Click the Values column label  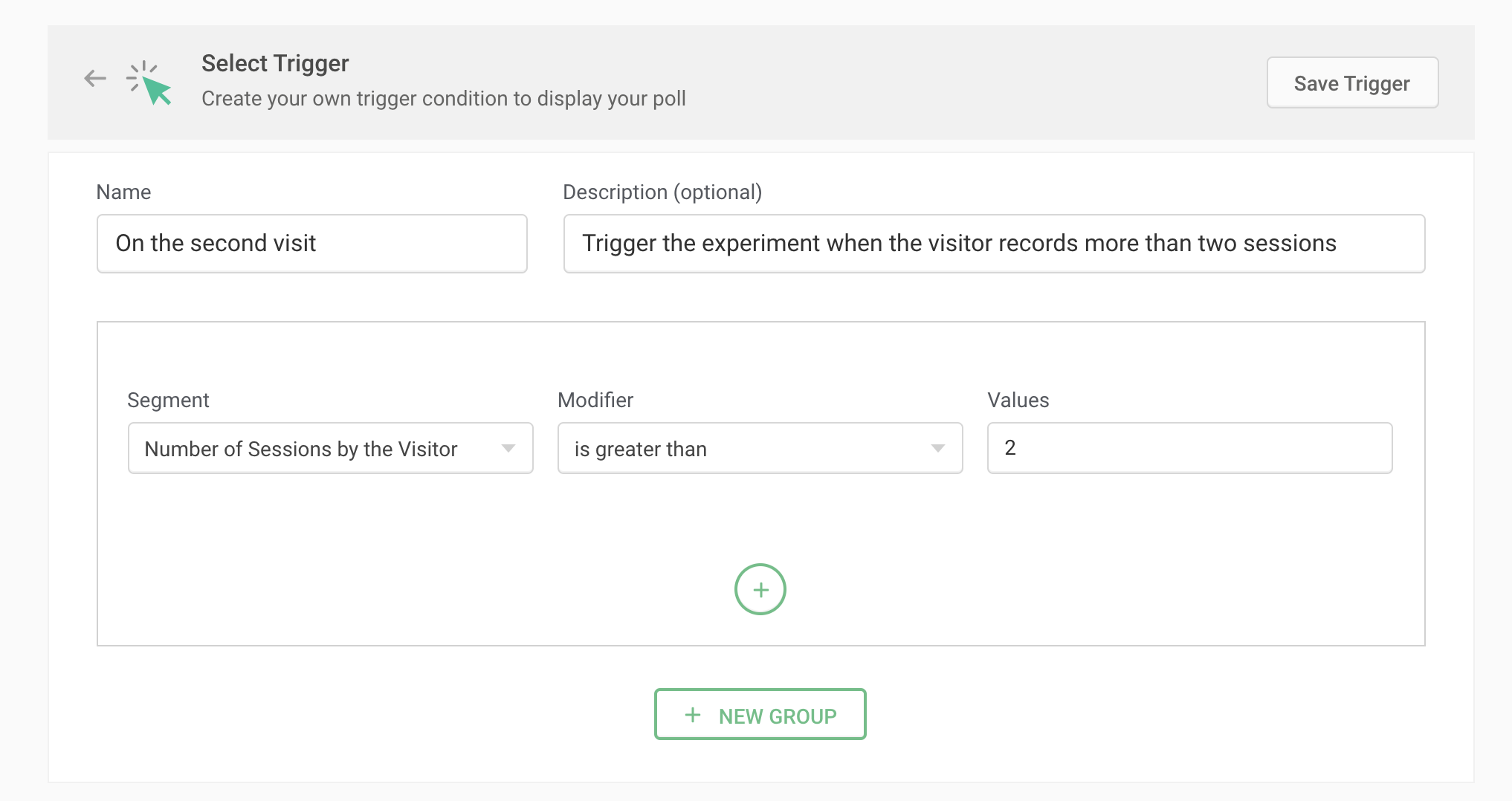1018,400
